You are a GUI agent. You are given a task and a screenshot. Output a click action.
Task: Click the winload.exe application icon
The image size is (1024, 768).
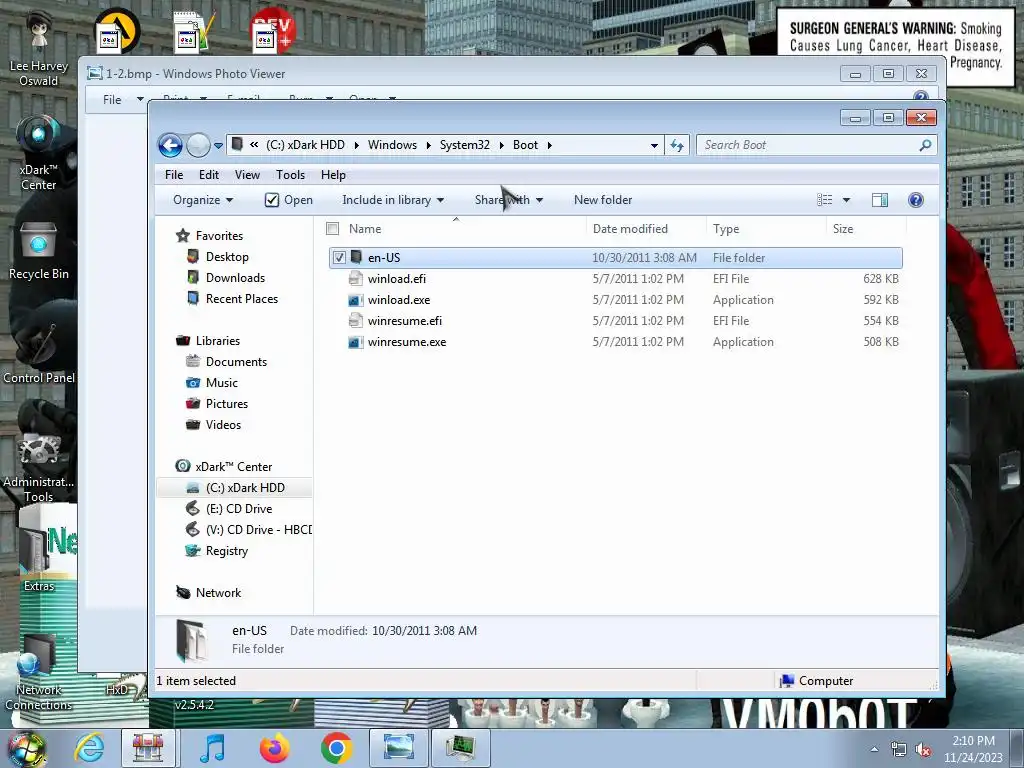pyautogui.click(x=355, y=300)
